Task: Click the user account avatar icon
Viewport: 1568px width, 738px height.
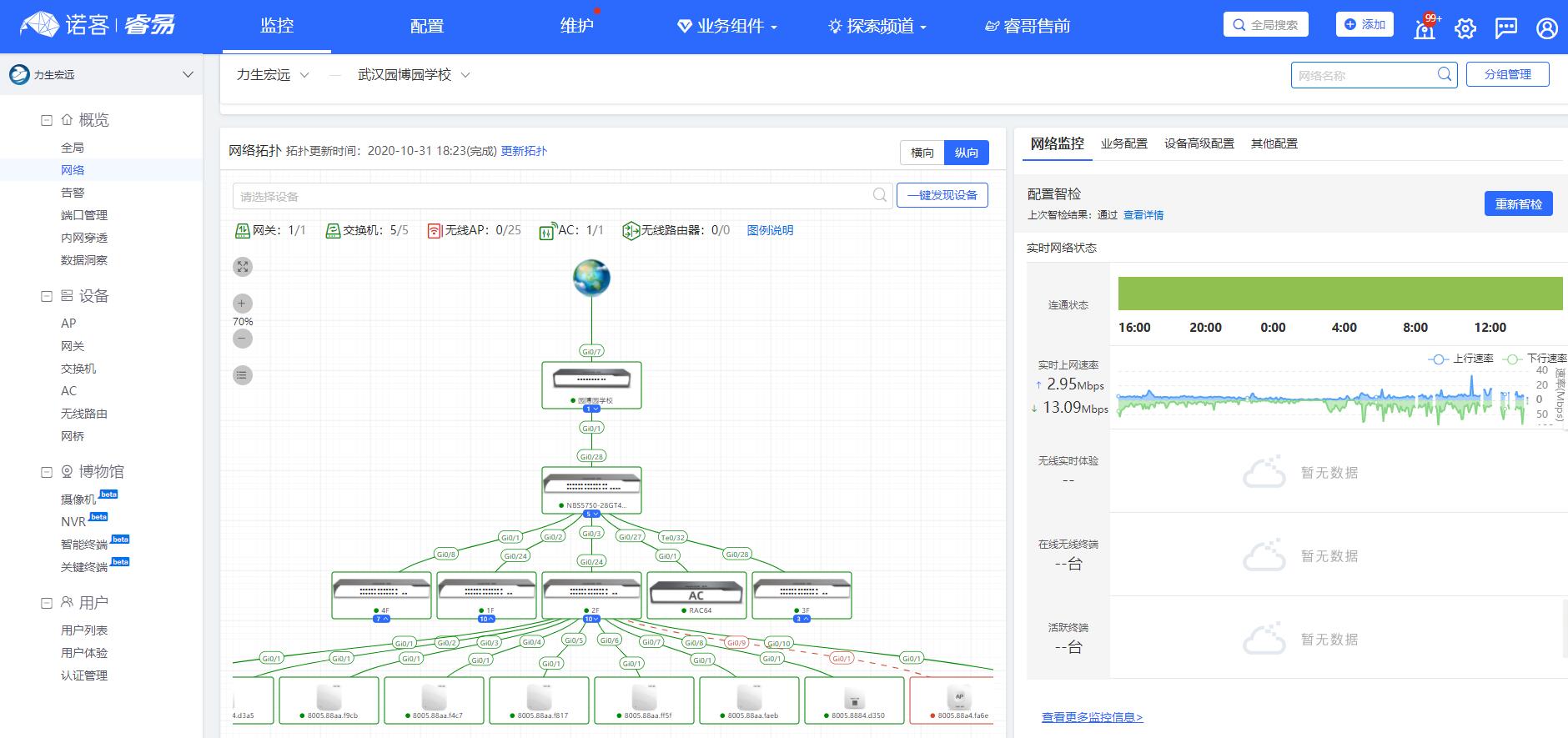Action: click(1546, 28)
